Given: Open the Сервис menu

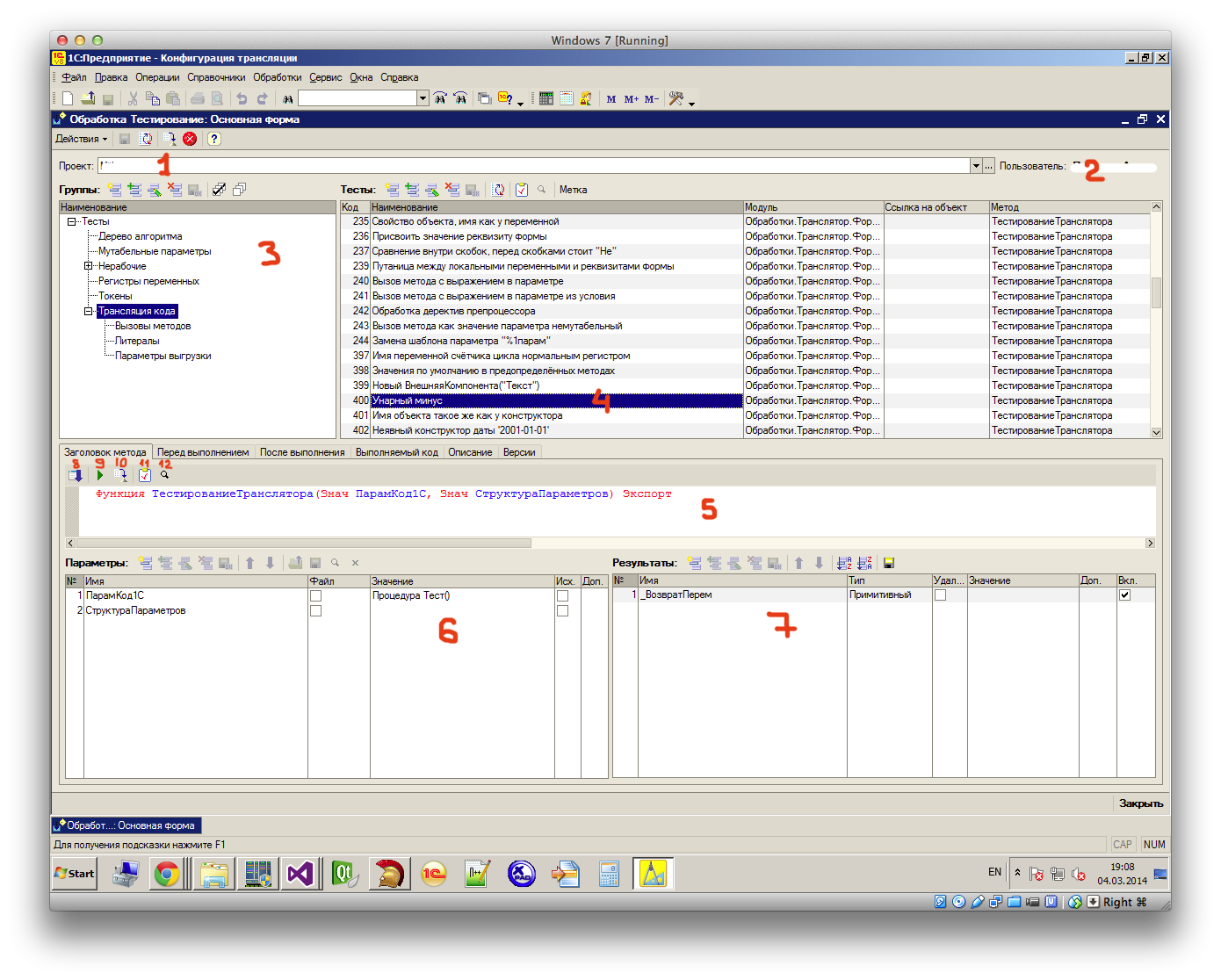Looking at the screenshot, I should pyautogui.click(x=326, y=77).
